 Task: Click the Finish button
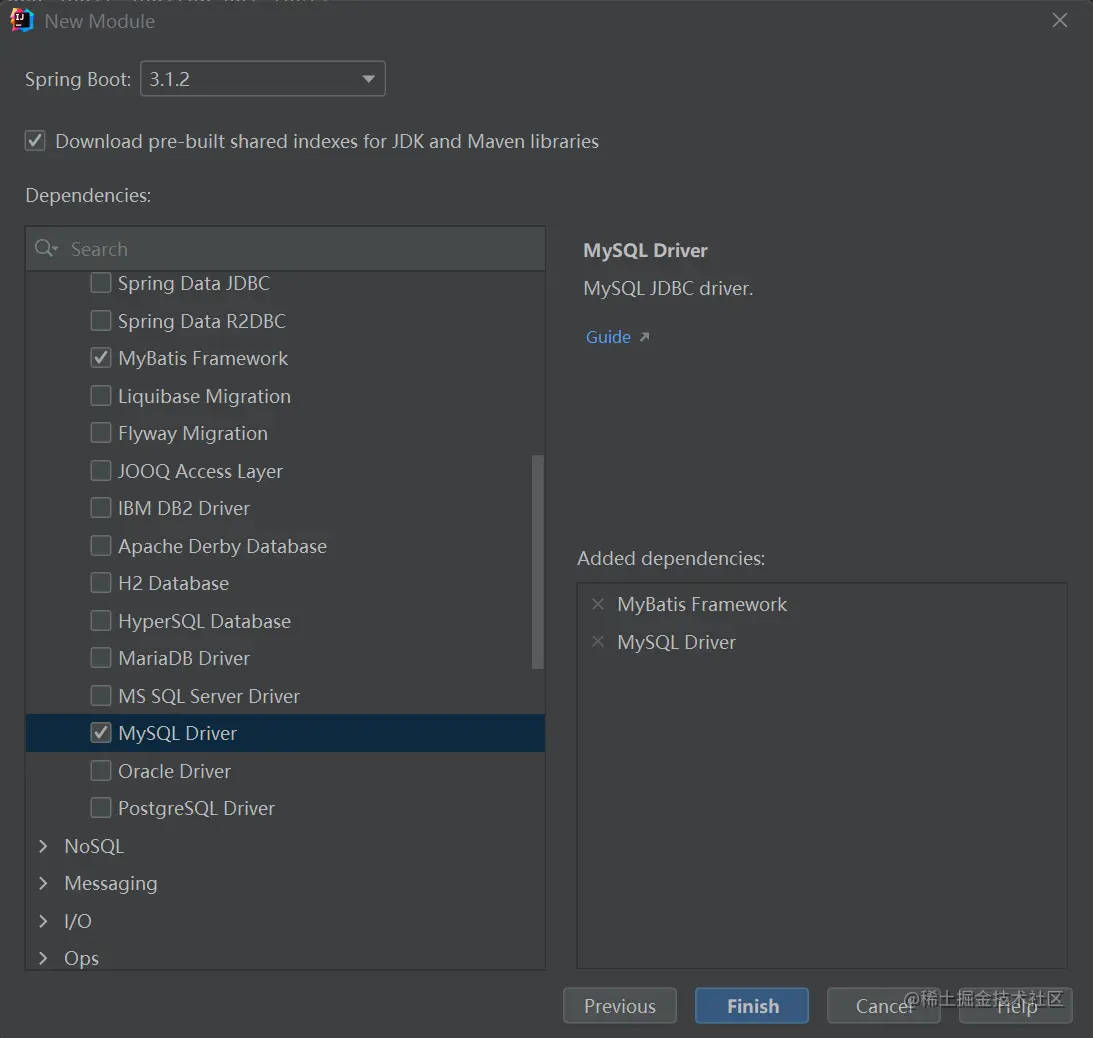(x=752, y=1006)
